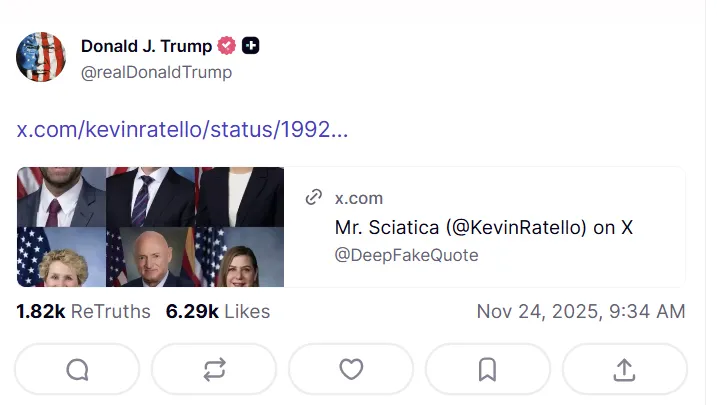Screen dimensions: 717x405
Task: Click the @realDonaldTrump handle
Action: coord(156,72)
